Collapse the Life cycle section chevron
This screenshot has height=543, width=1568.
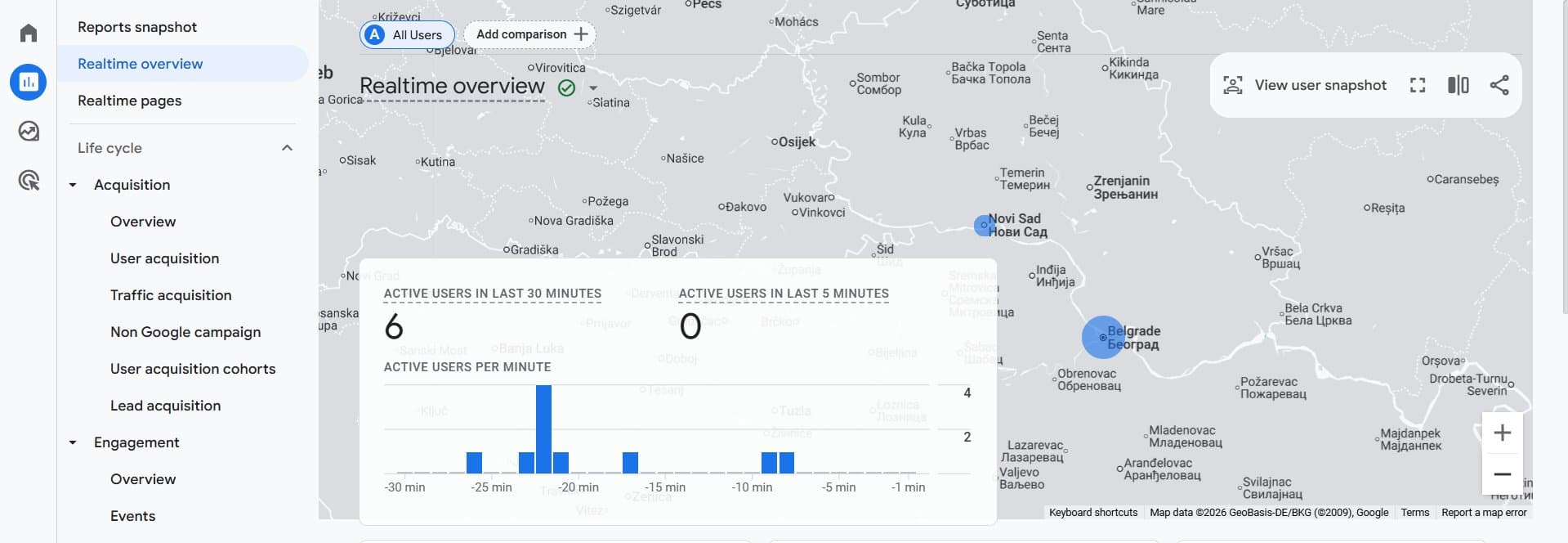[x=287, y=148]
